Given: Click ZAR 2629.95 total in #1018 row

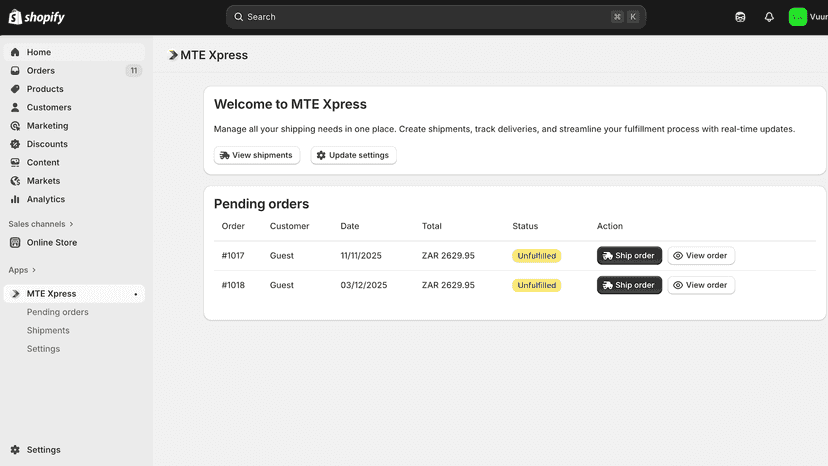Looking at the screenshot, I should 448,285.
